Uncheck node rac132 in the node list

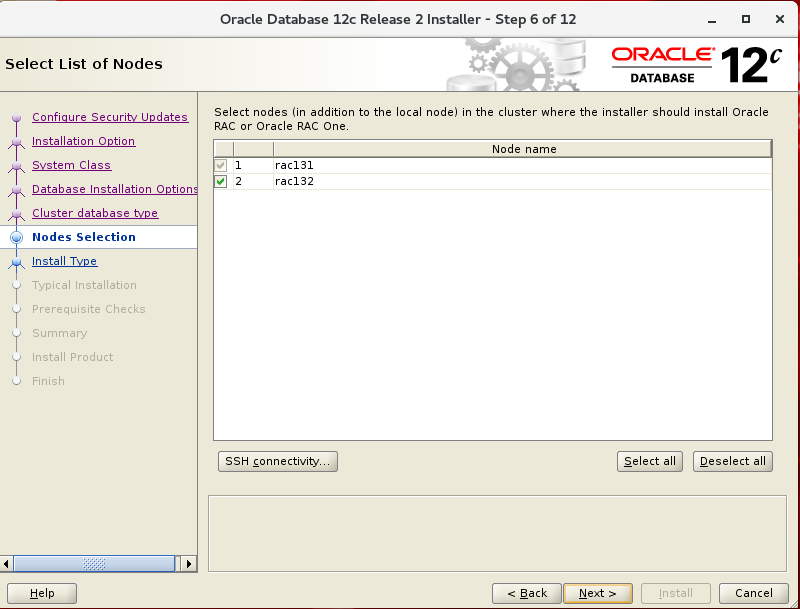222,181
